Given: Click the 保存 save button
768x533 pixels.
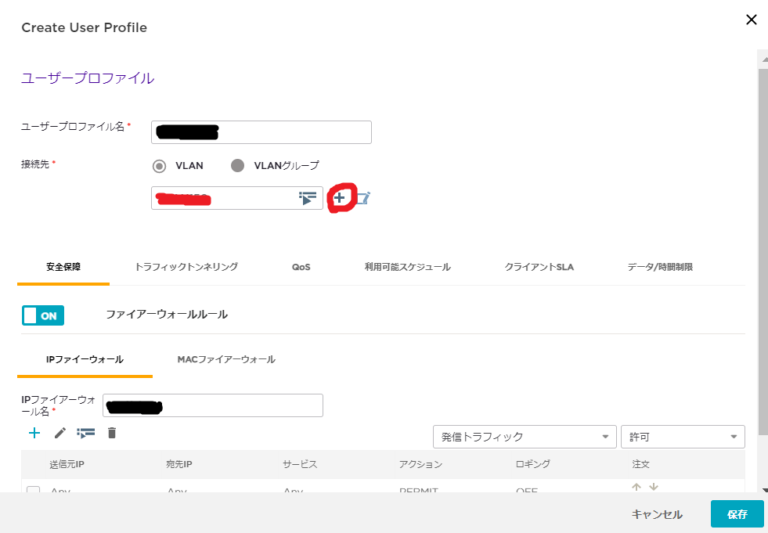Looking at the screenshot, I should [737, 514].
